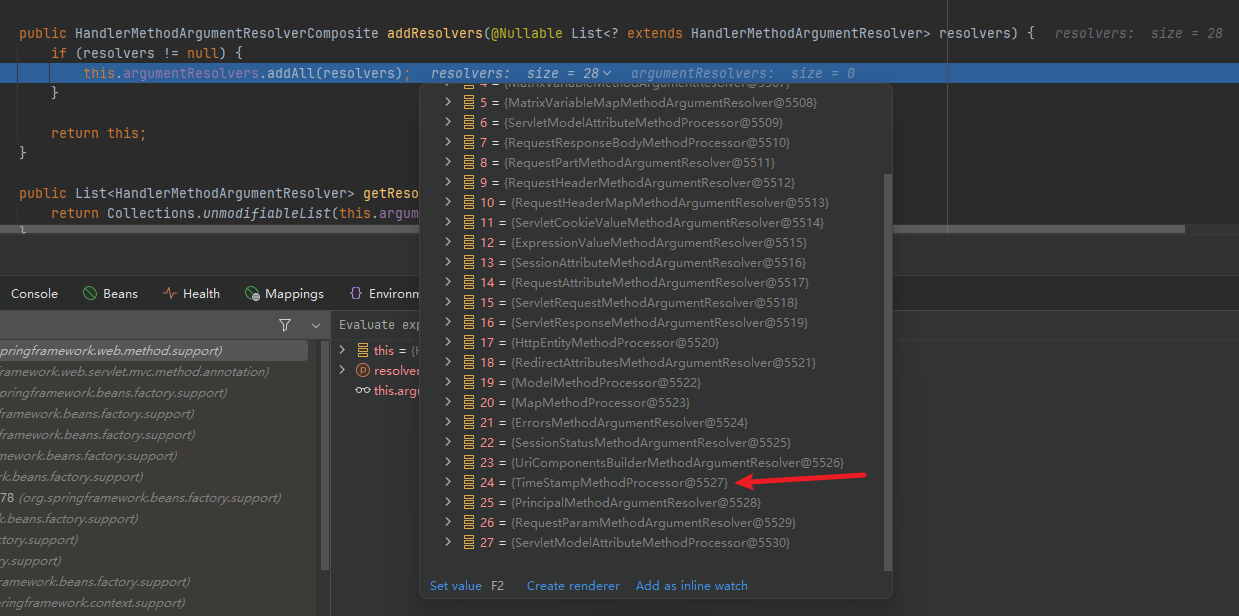The width and height of the screenshot is (1239, 616).
Task: Click the popup's vertical scrollbar
Action: pos(885,370)
